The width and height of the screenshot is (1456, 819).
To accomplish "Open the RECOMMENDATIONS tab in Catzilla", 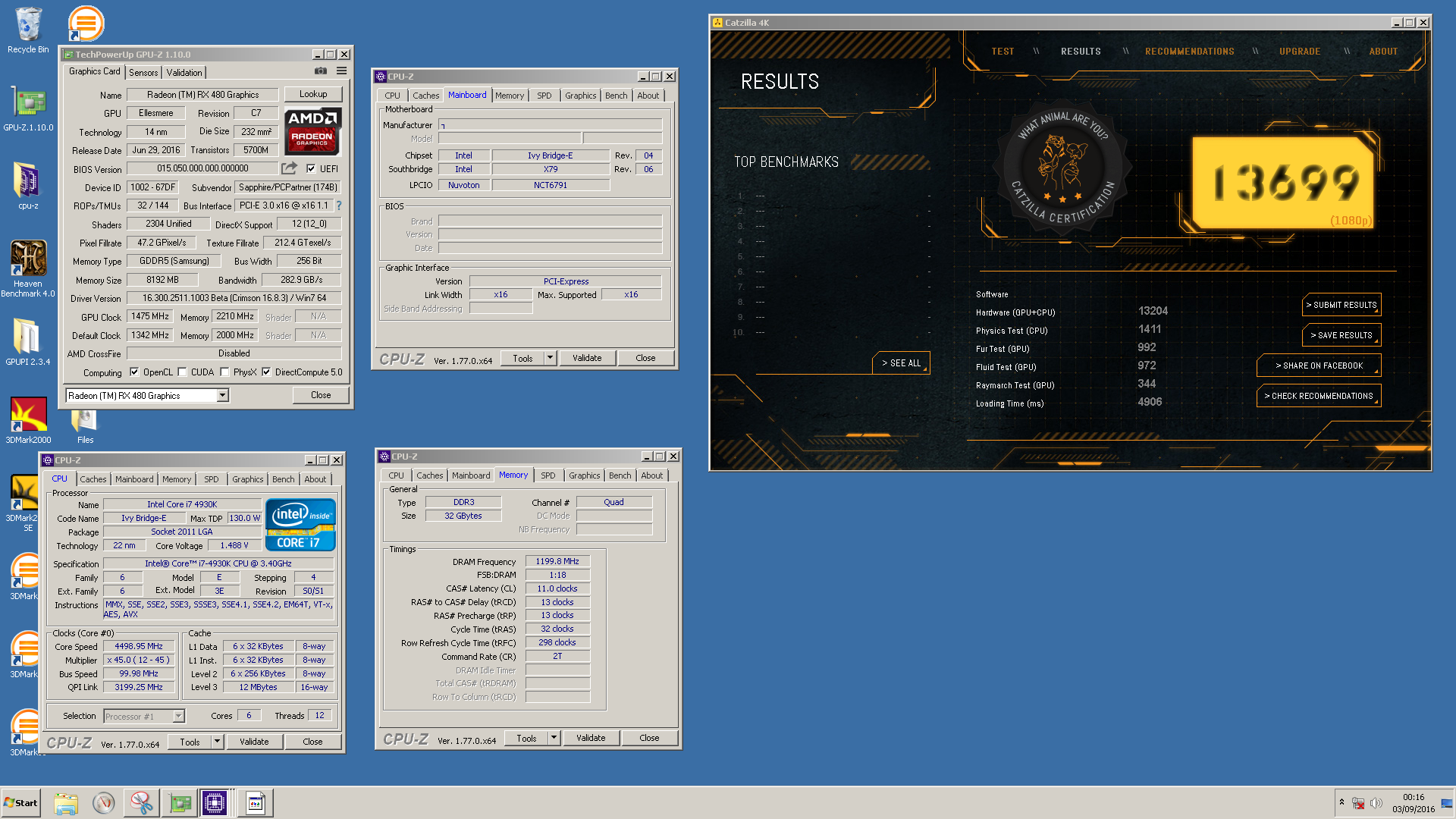I will coord(1189,52).
